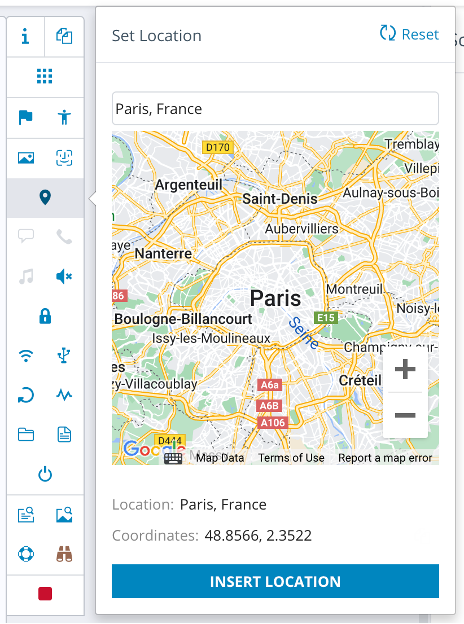
Task: Open the apps grid icon
Action: click(x=45, y=76)
